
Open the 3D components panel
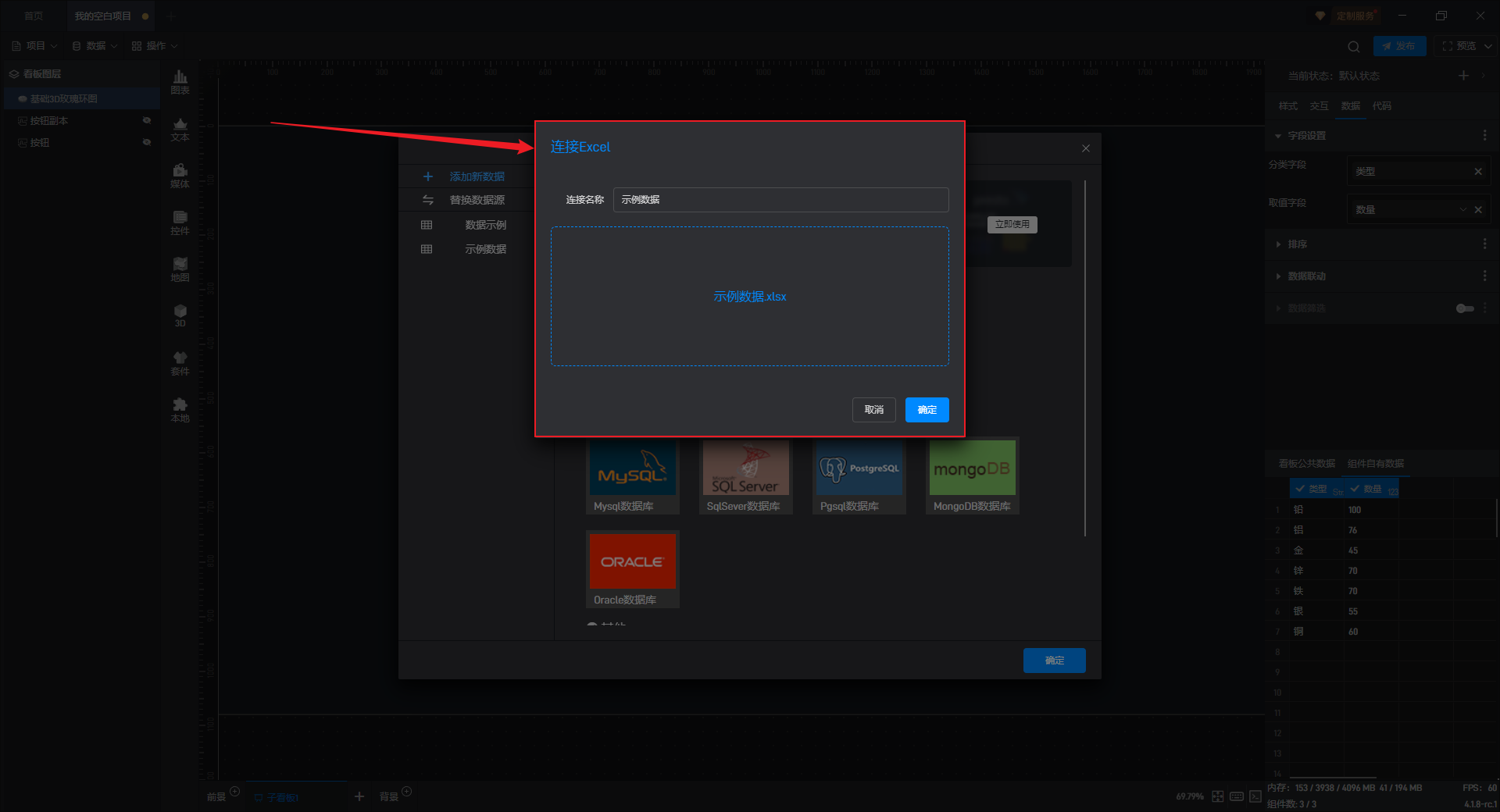(x=180, y=315)
